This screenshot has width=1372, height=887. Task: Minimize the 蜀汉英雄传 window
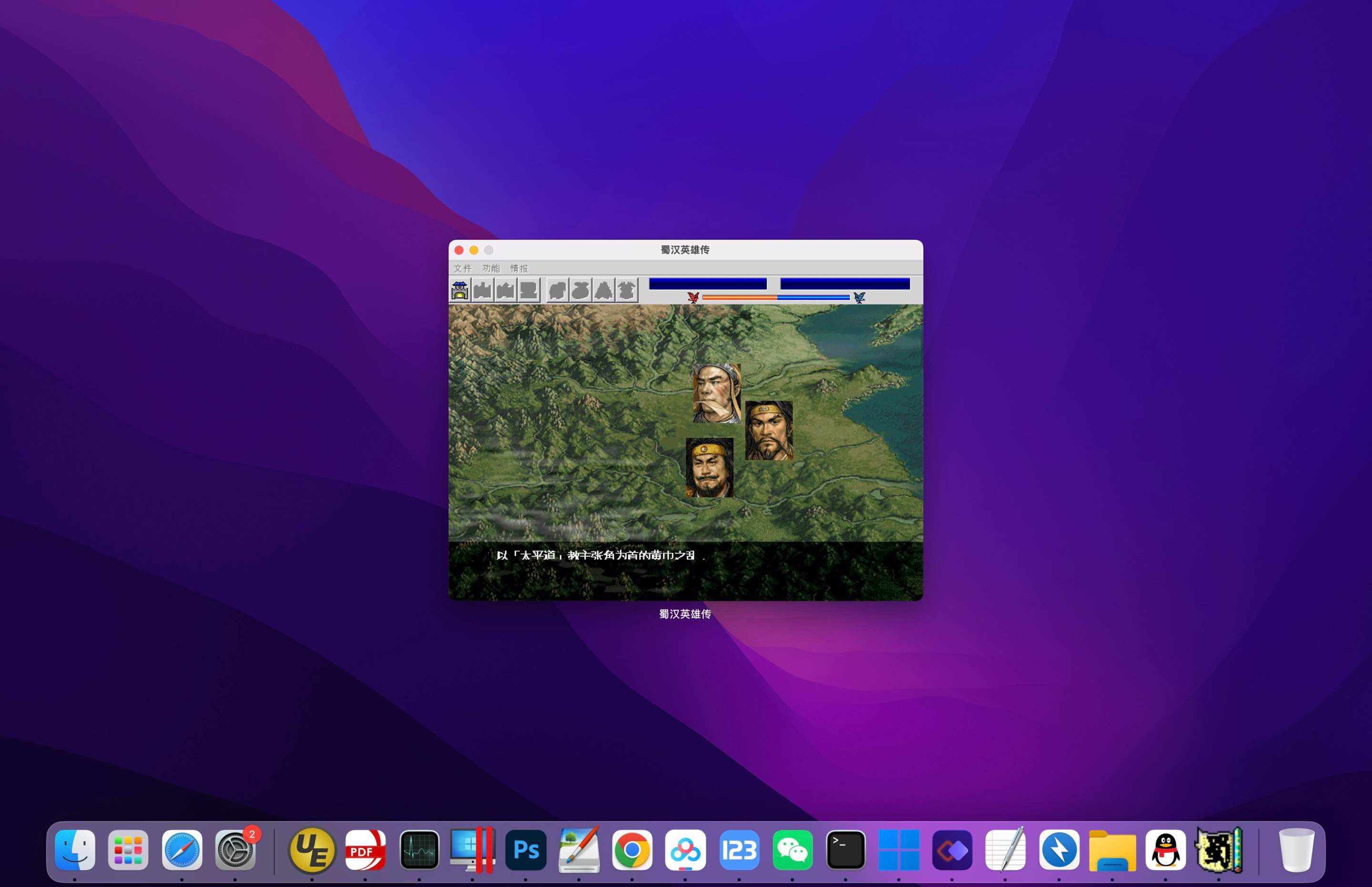click(x=474, y=250)
